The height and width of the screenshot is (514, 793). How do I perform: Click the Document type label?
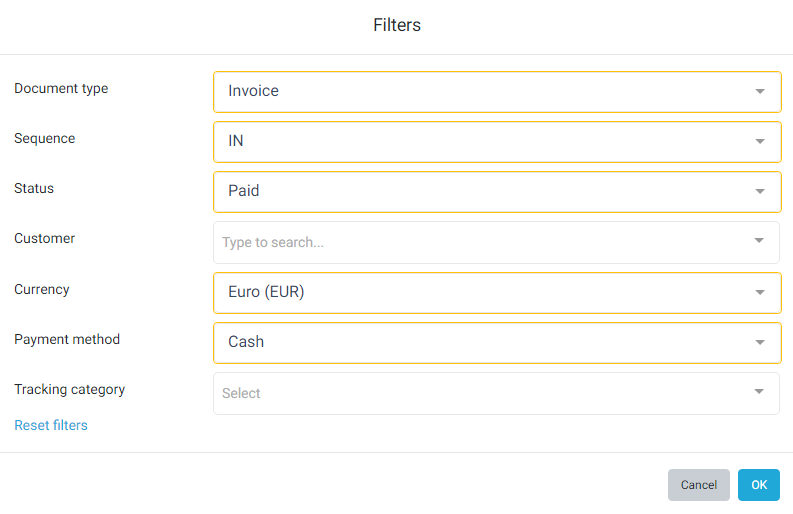[x=61, y=88]
